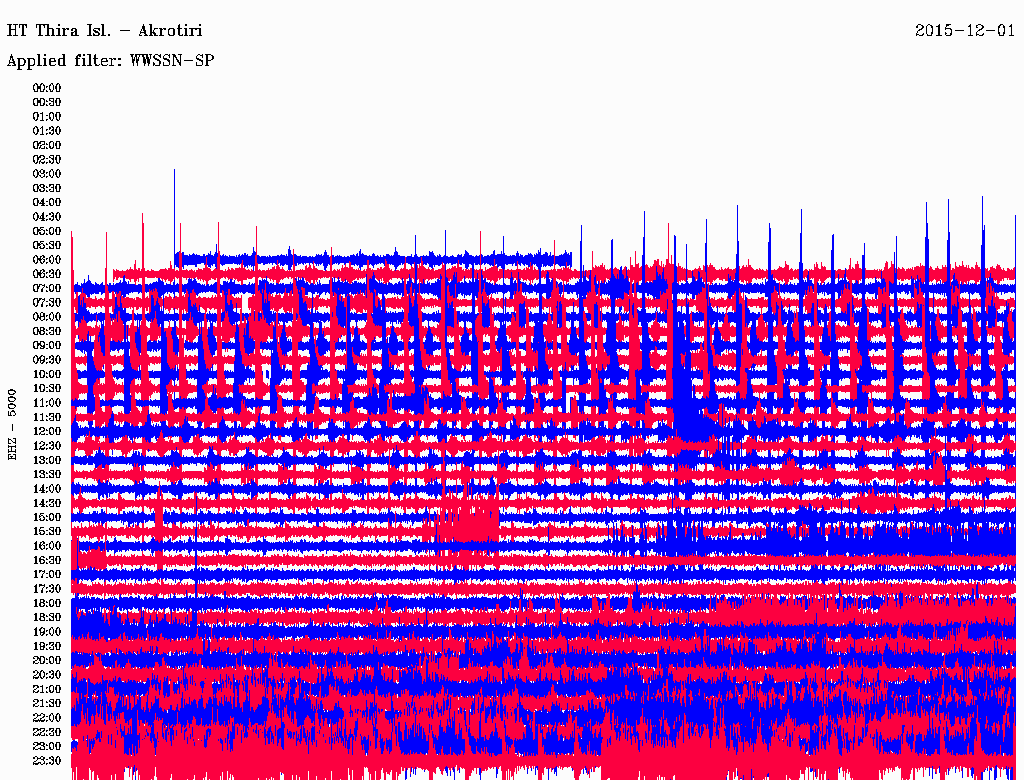The height and width of the screenshot is (780, 1024).
Task: Select the 19:30 time label
Action: pos(47,647)
